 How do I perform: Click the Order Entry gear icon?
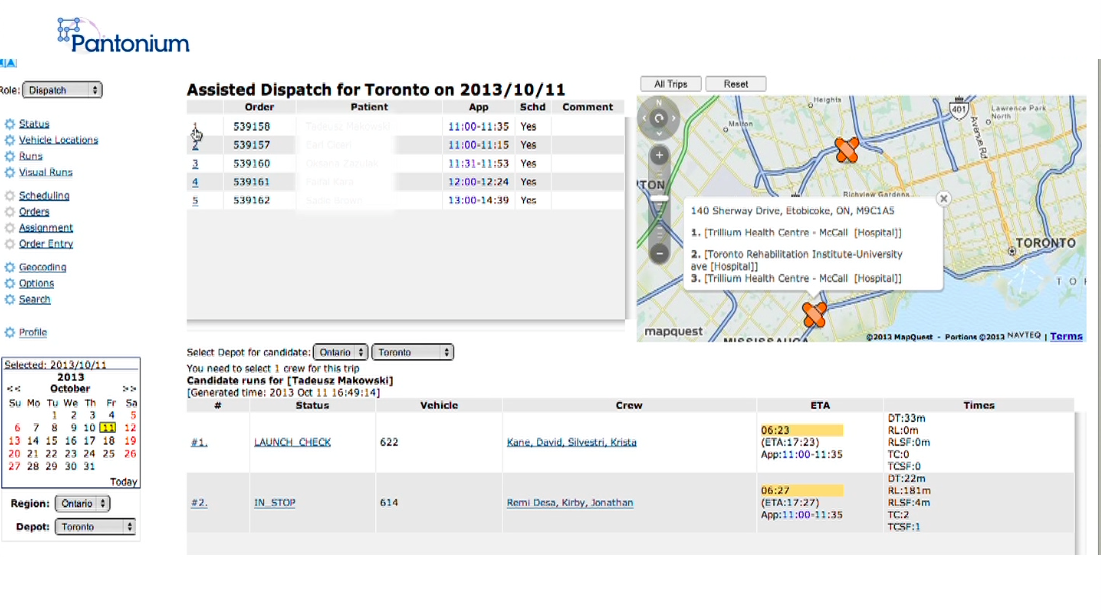[x=10, y=243]
